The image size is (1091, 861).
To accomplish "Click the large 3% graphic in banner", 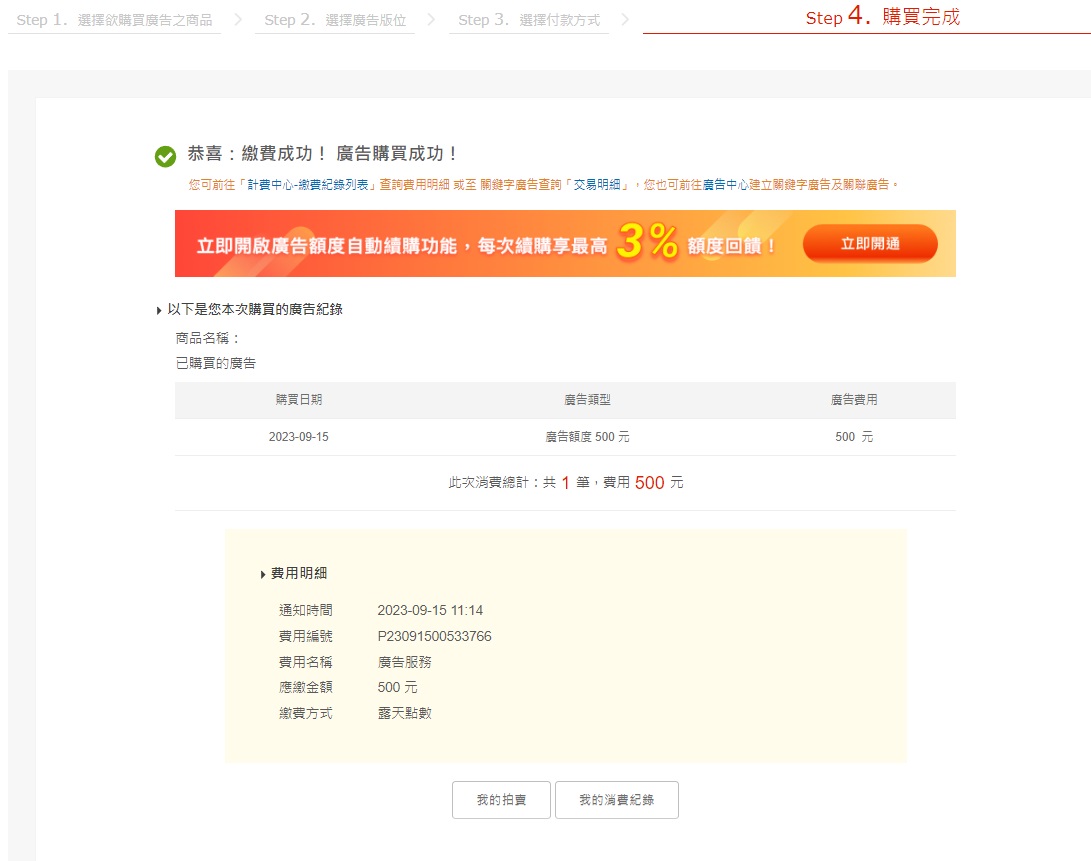I will (647, 243).
